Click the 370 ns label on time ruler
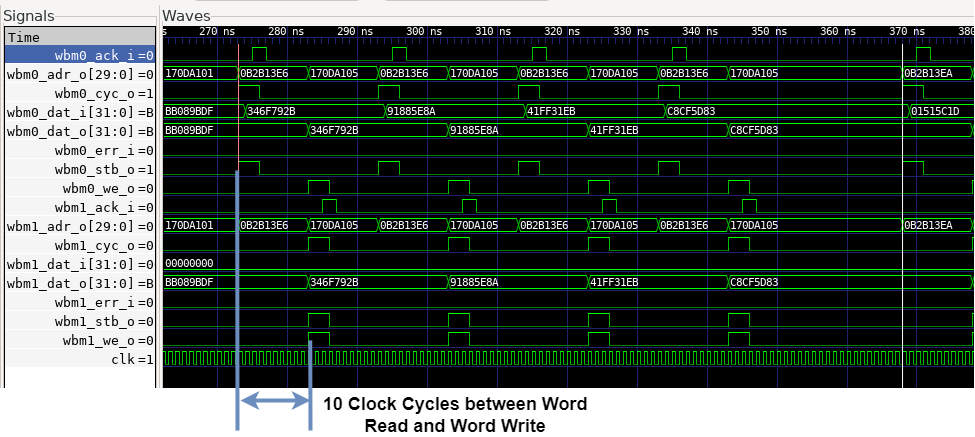The height and width of the screenshot is (437, 975). (x=907, y=31)
